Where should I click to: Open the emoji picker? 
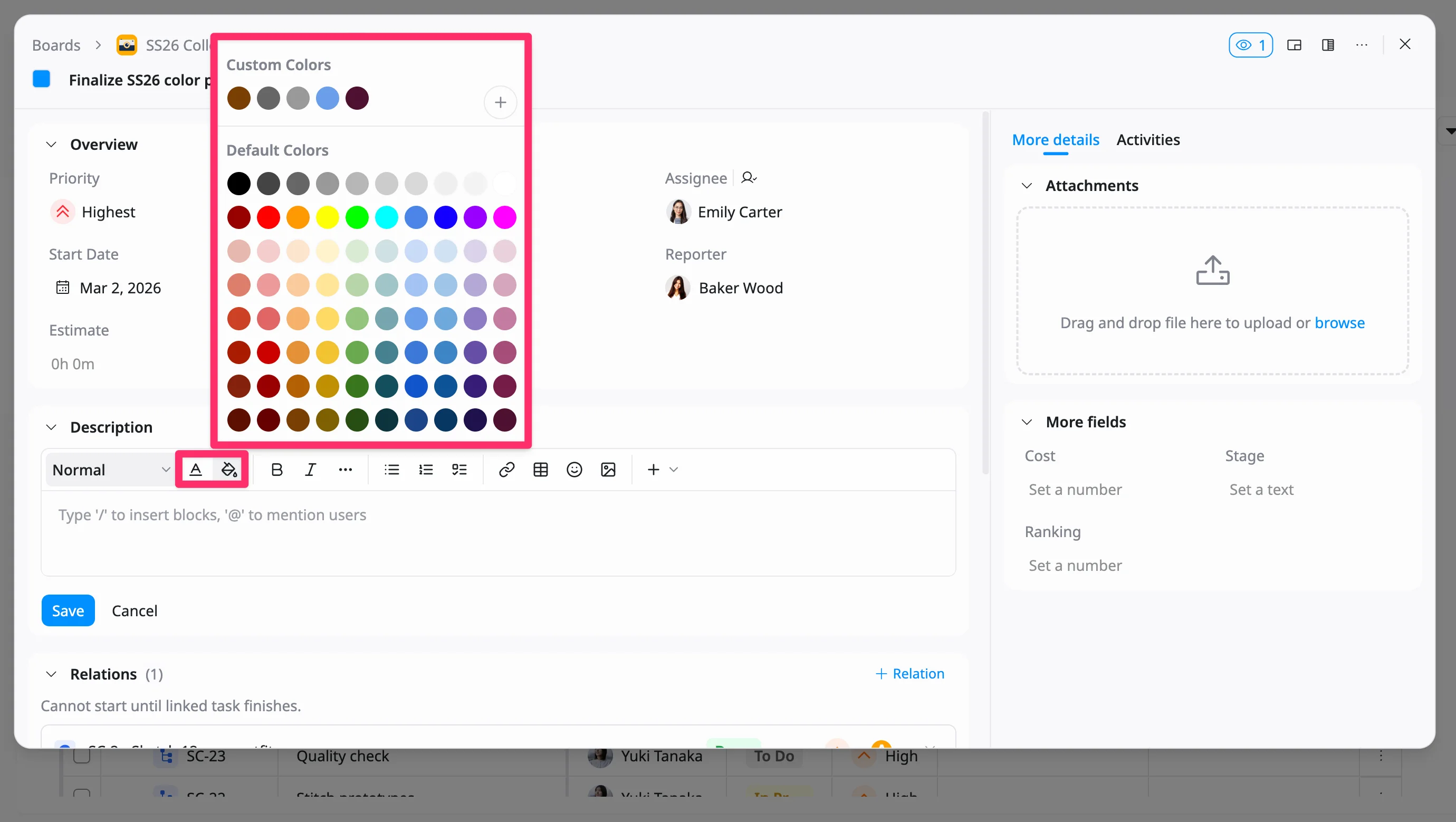pos(574,469)
